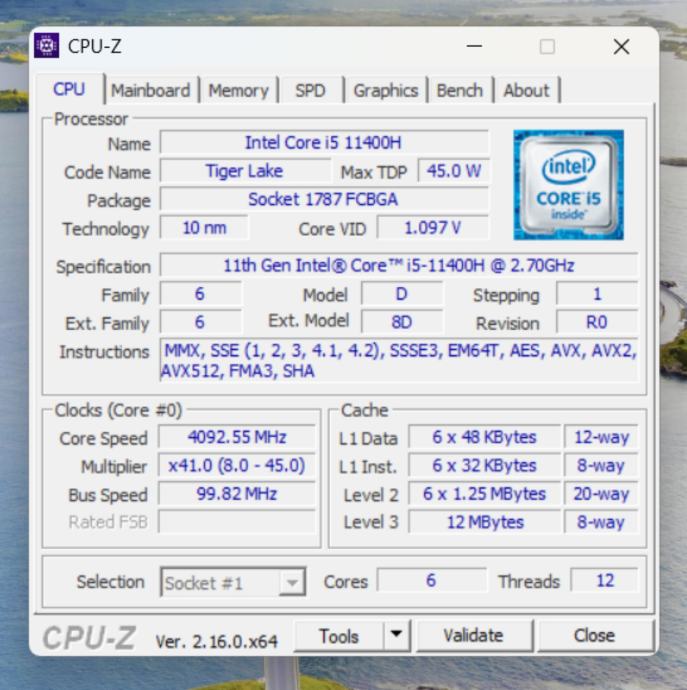Screen dimensions: 687x690
Task: Click the Name field 'Intel Core i5 11400H'
Action: tap(324, 143)
